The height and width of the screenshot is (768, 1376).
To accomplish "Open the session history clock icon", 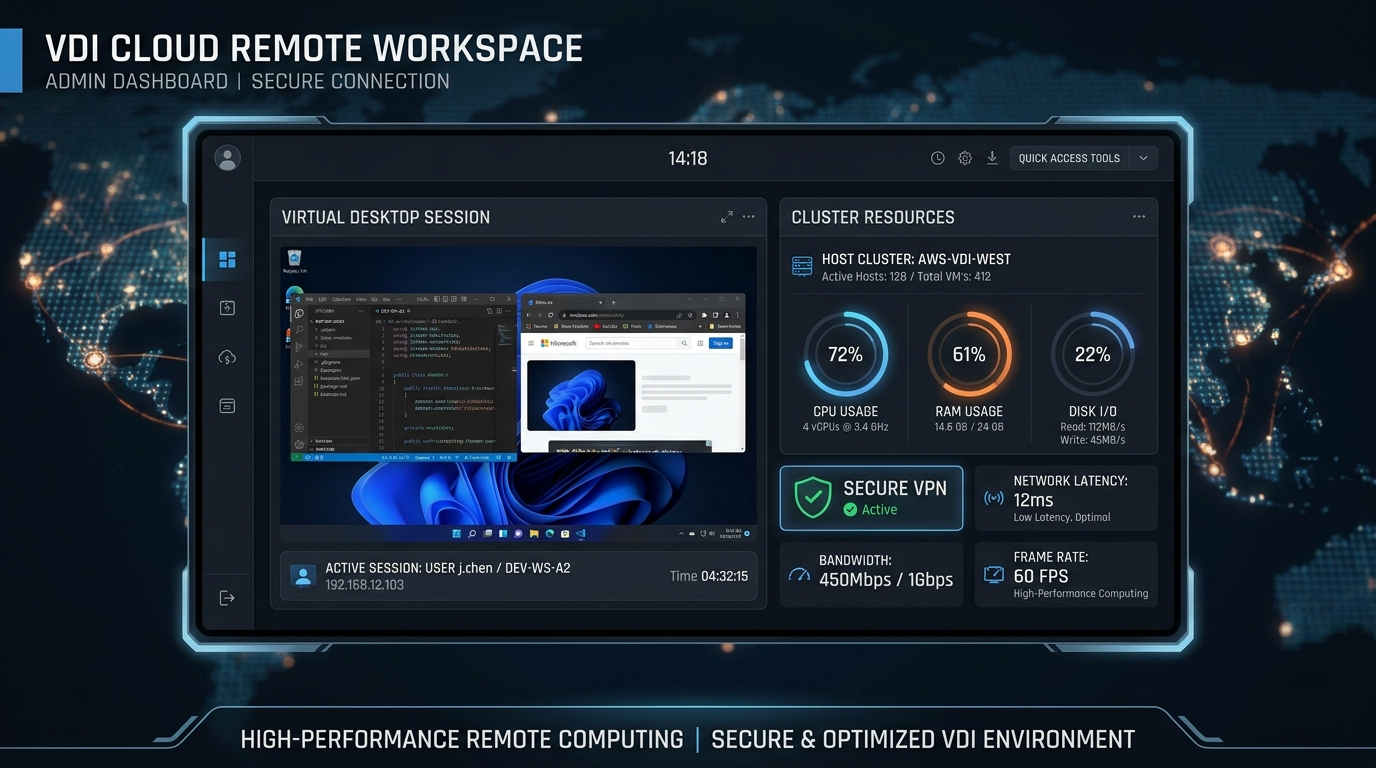I will 937,158.
